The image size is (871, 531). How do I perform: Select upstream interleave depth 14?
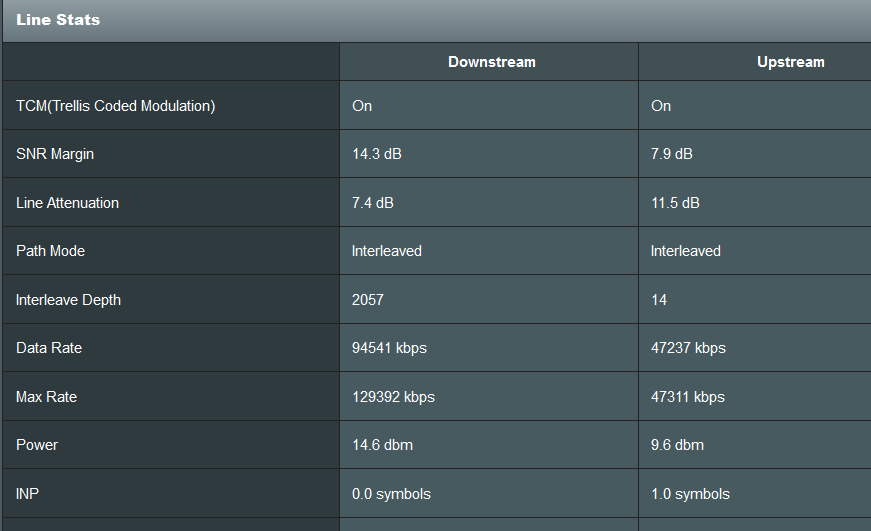659,300
